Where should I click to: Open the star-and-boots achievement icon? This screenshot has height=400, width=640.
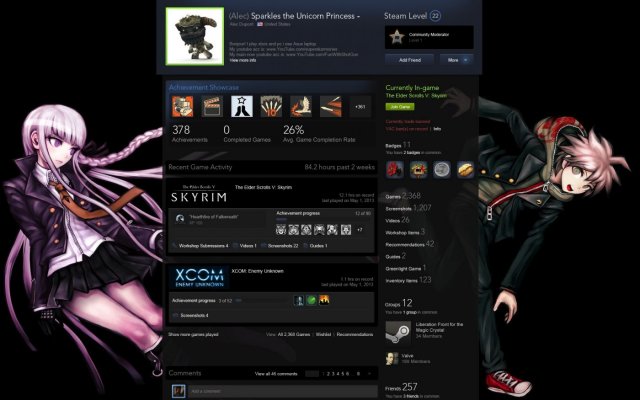[242, 107]
